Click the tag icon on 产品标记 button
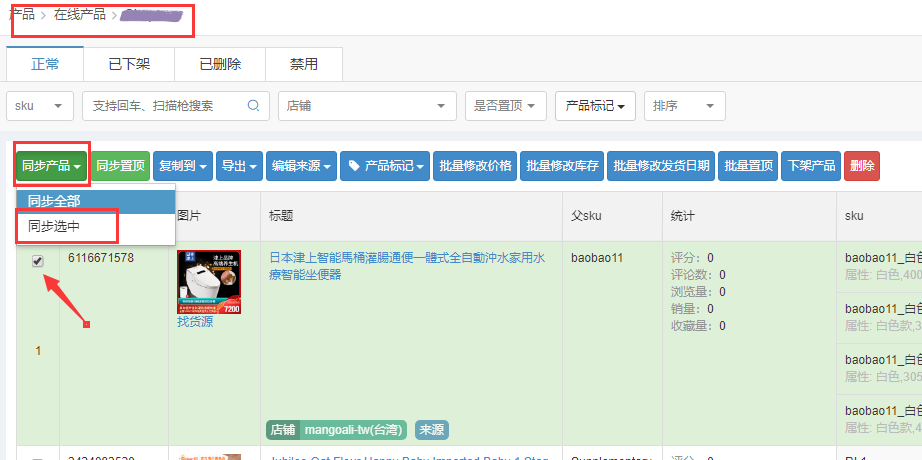This screenshot has width=922, height=460. (353, 166)
